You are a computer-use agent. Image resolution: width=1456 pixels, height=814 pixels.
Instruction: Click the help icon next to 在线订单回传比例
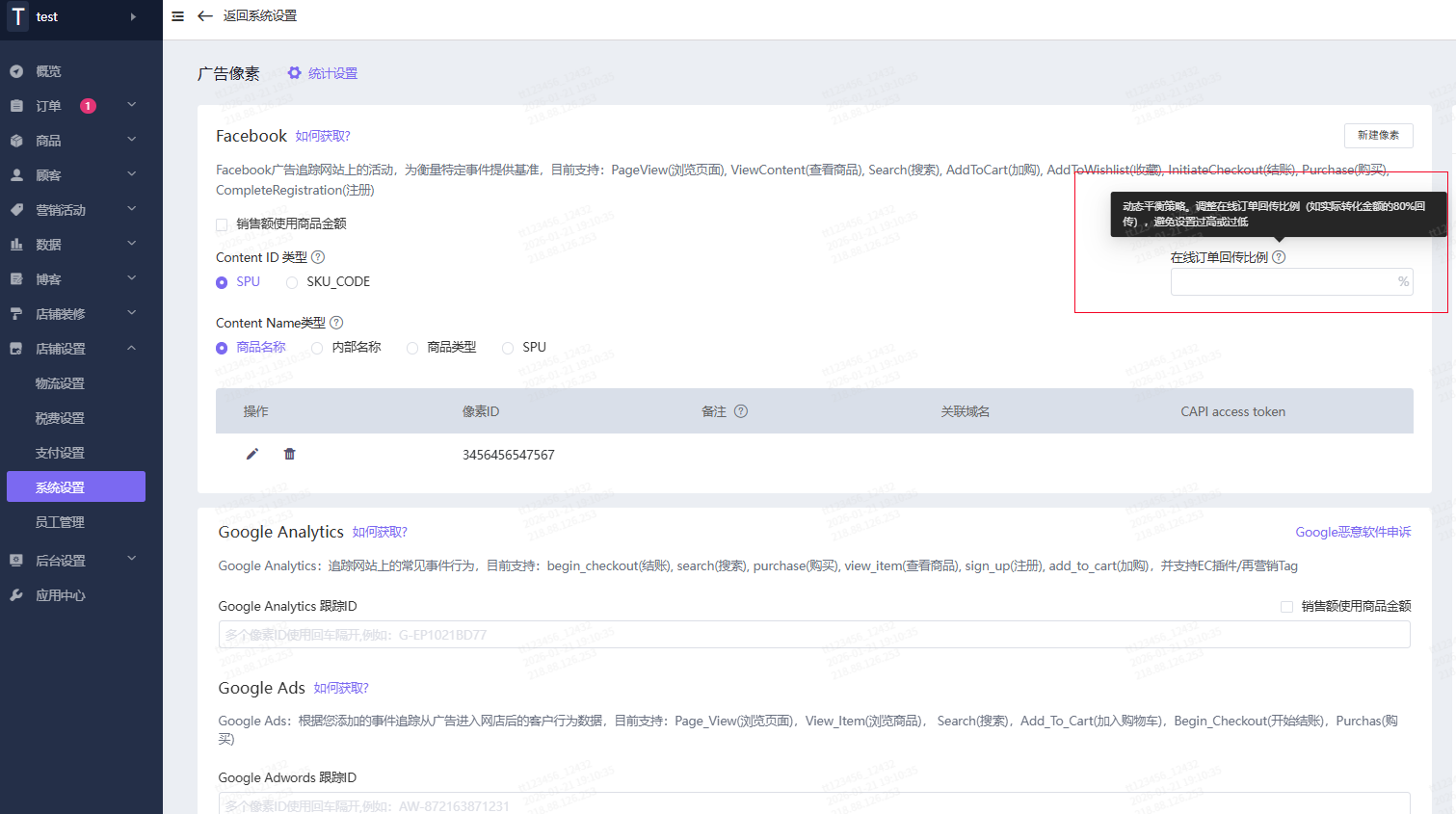(x=1279, y=256)
